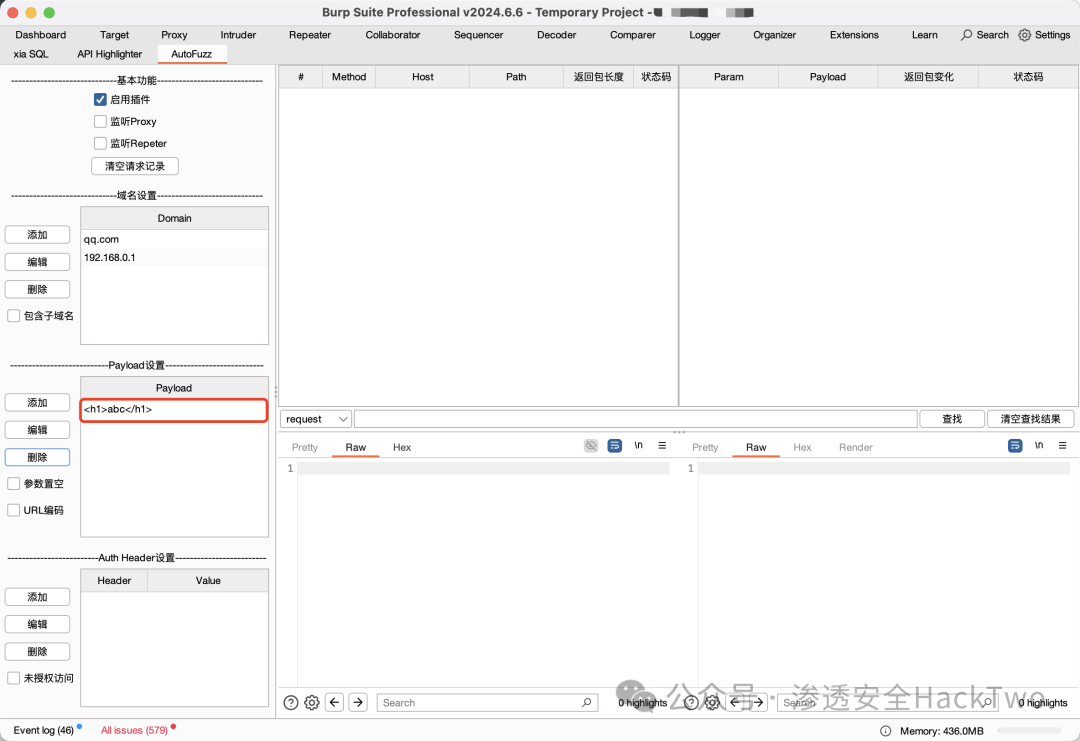Sort by Method column header
This screenshot has height=741, width=1080.
(x=349, y=77)
